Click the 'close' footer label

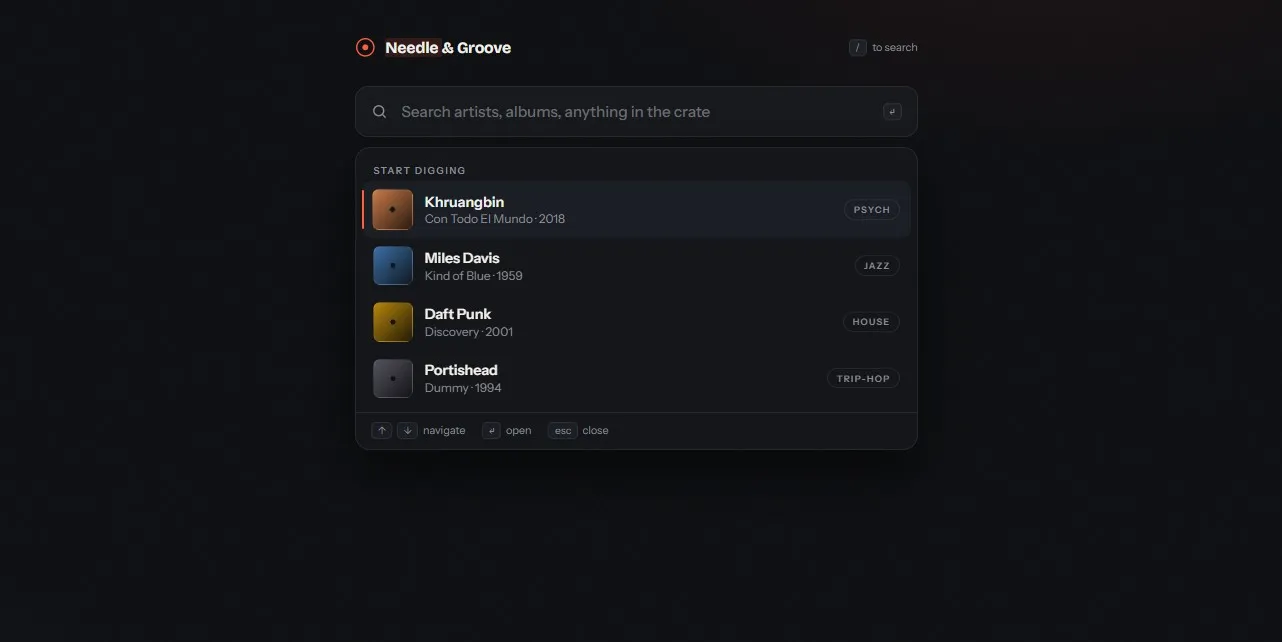596,430
